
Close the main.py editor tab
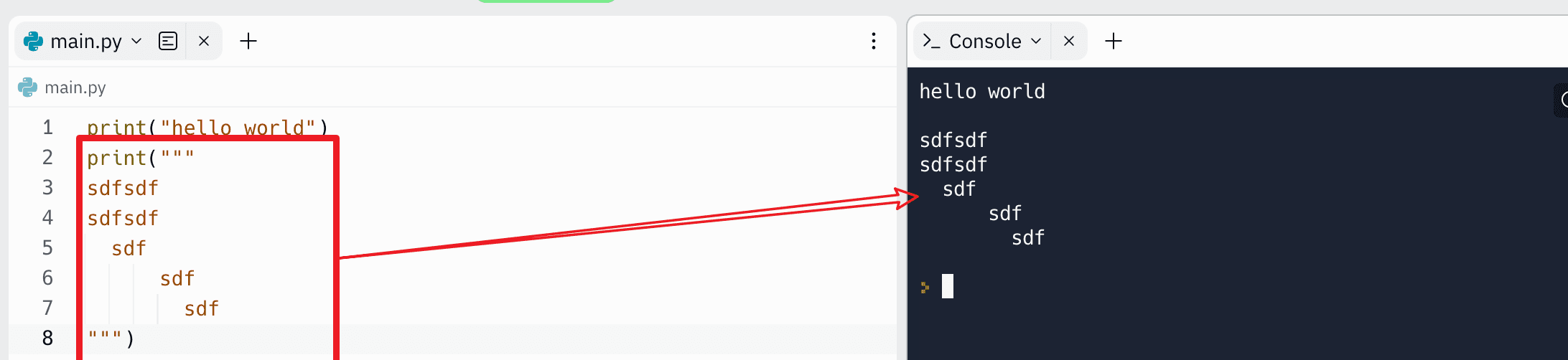point(204,41)
